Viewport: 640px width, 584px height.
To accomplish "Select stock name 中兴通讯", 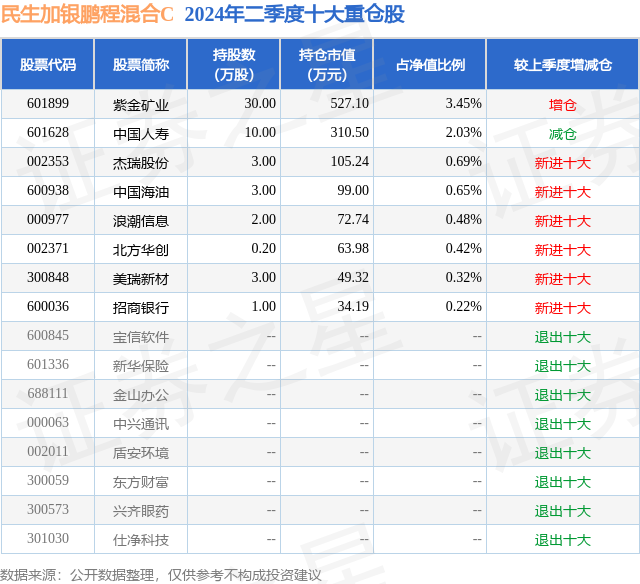I will coord(141,424).
